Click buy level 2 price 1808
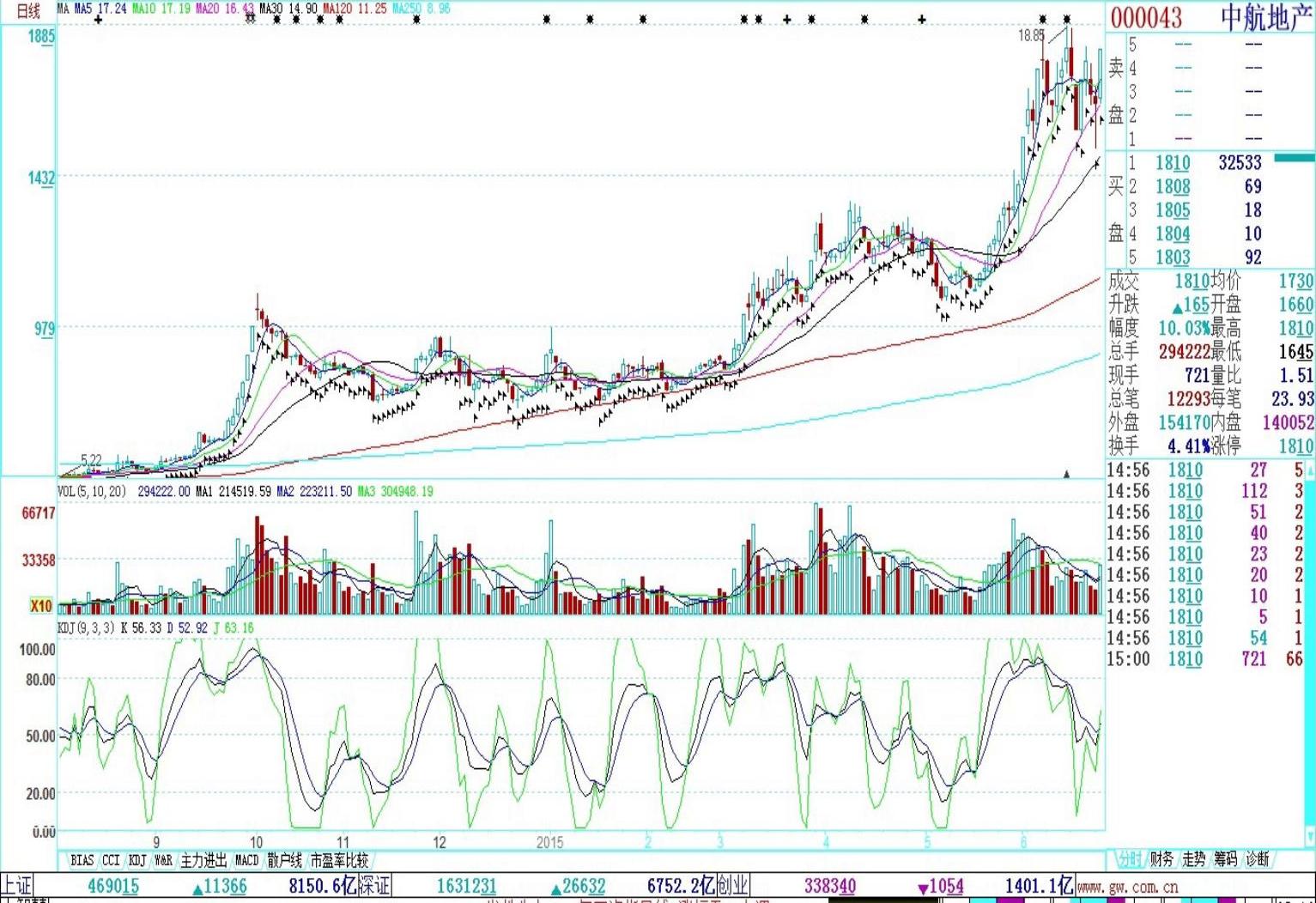The width and height of the screenshot is (1316, 903). [1173, 186]
